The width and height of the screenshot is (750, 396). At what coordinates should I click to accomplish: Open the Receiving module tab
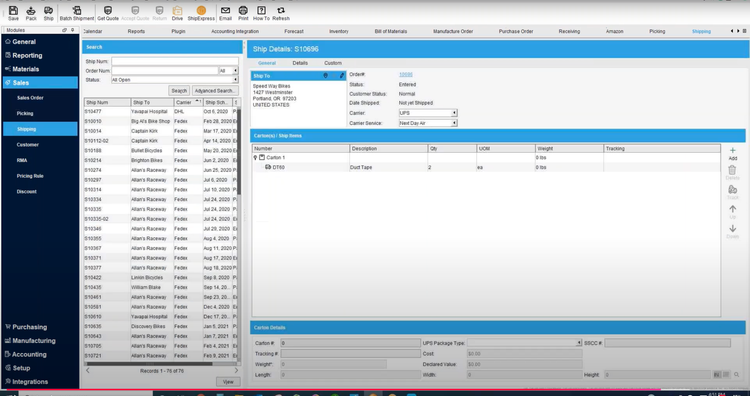point(569,32)
